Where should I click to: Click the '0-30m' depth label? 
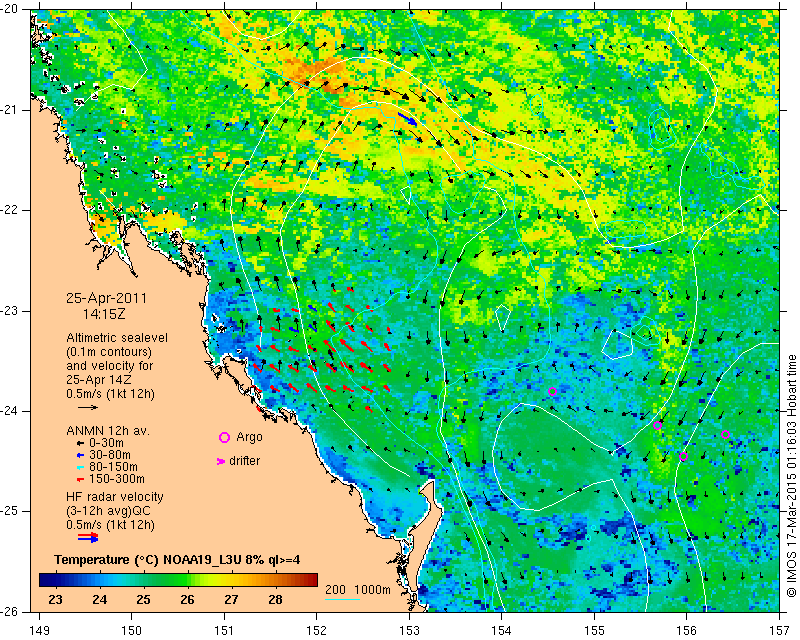106,443
